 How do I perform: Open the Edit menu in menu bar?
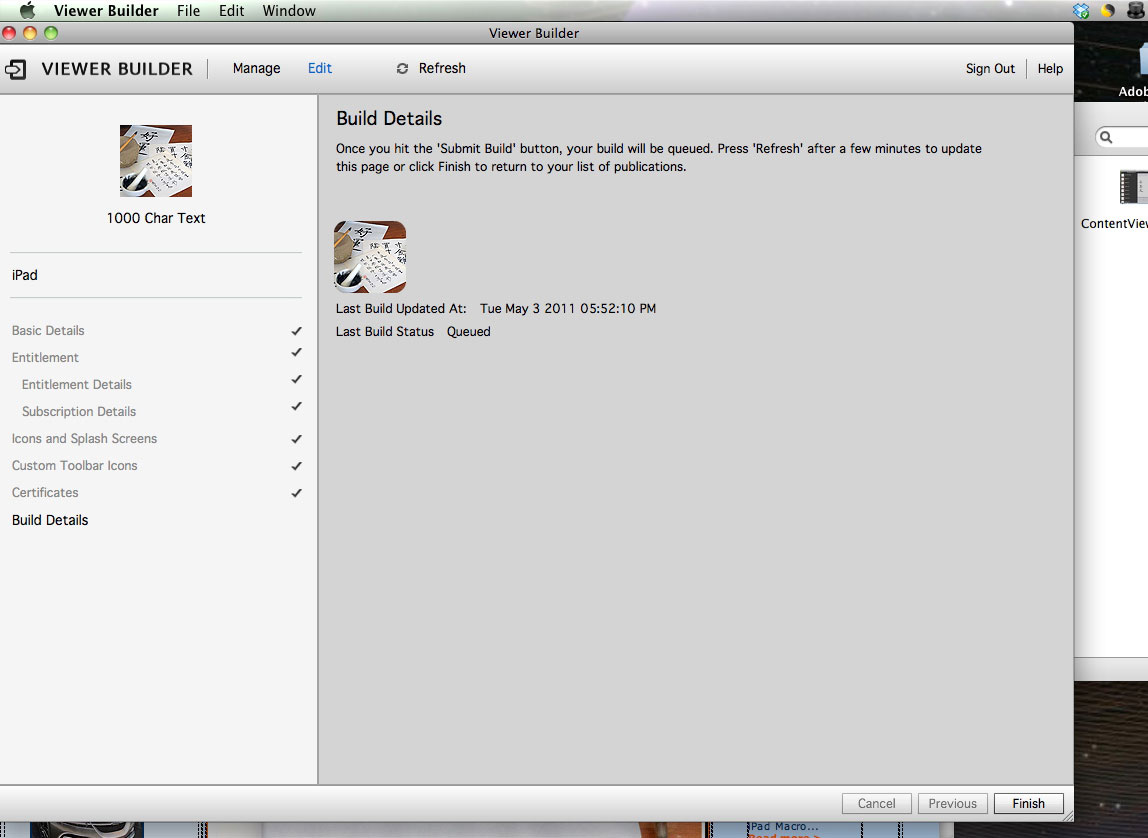click(x=231, y=10)
